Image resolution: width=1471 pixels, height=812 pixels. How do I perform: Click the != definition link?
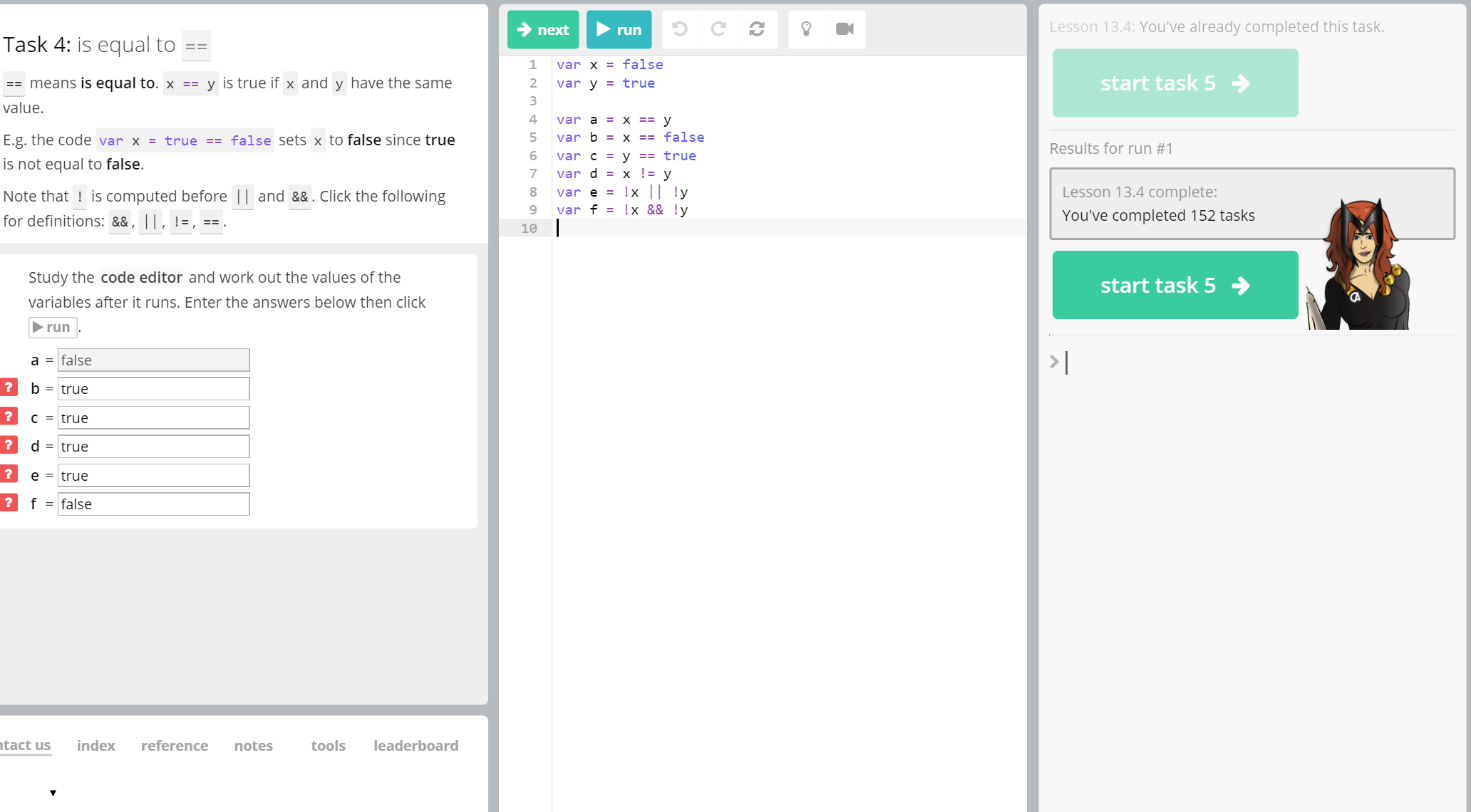point(181,222)
